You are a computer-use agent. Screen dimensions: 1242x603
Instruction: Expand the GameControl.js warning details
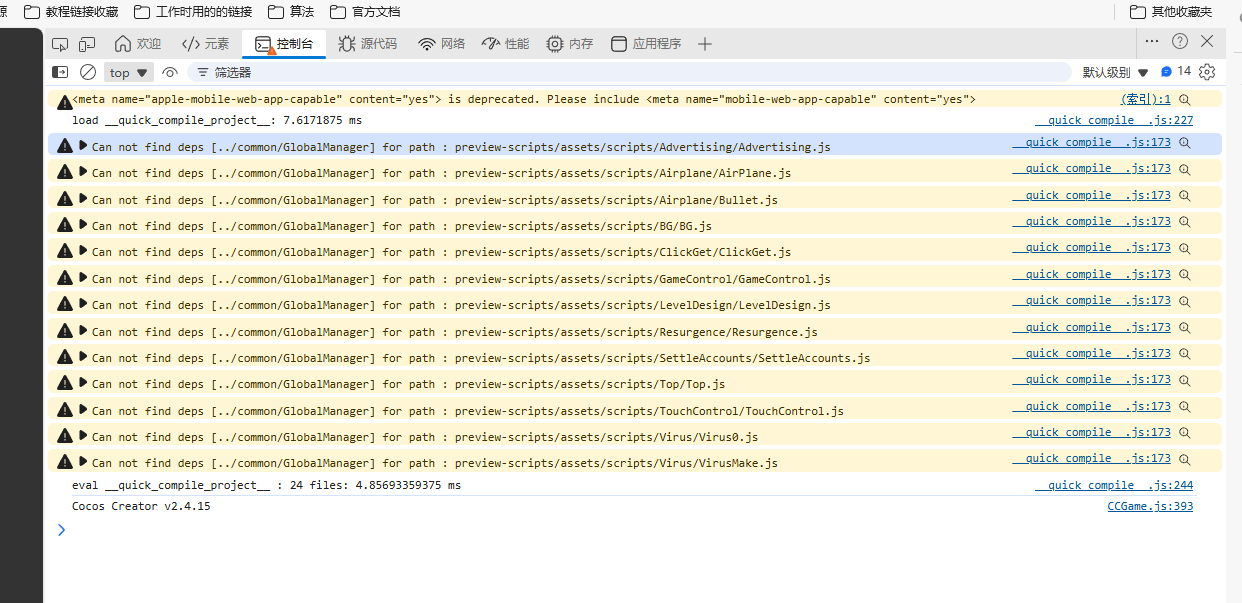(x=83, y=278)
